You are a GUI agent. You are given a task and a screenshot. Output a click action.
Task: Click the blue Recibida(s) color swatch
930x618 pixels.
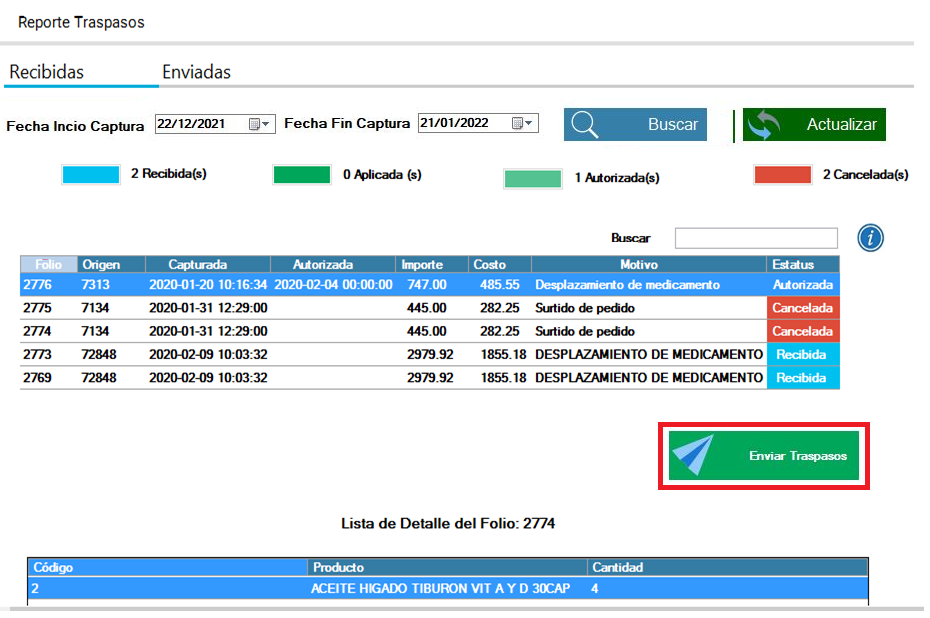pos(90,175)
